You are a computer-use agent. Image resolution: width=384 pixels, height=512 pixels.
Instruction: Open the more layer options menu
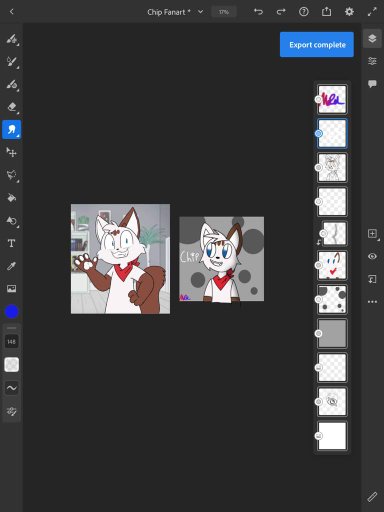point(372,302)
